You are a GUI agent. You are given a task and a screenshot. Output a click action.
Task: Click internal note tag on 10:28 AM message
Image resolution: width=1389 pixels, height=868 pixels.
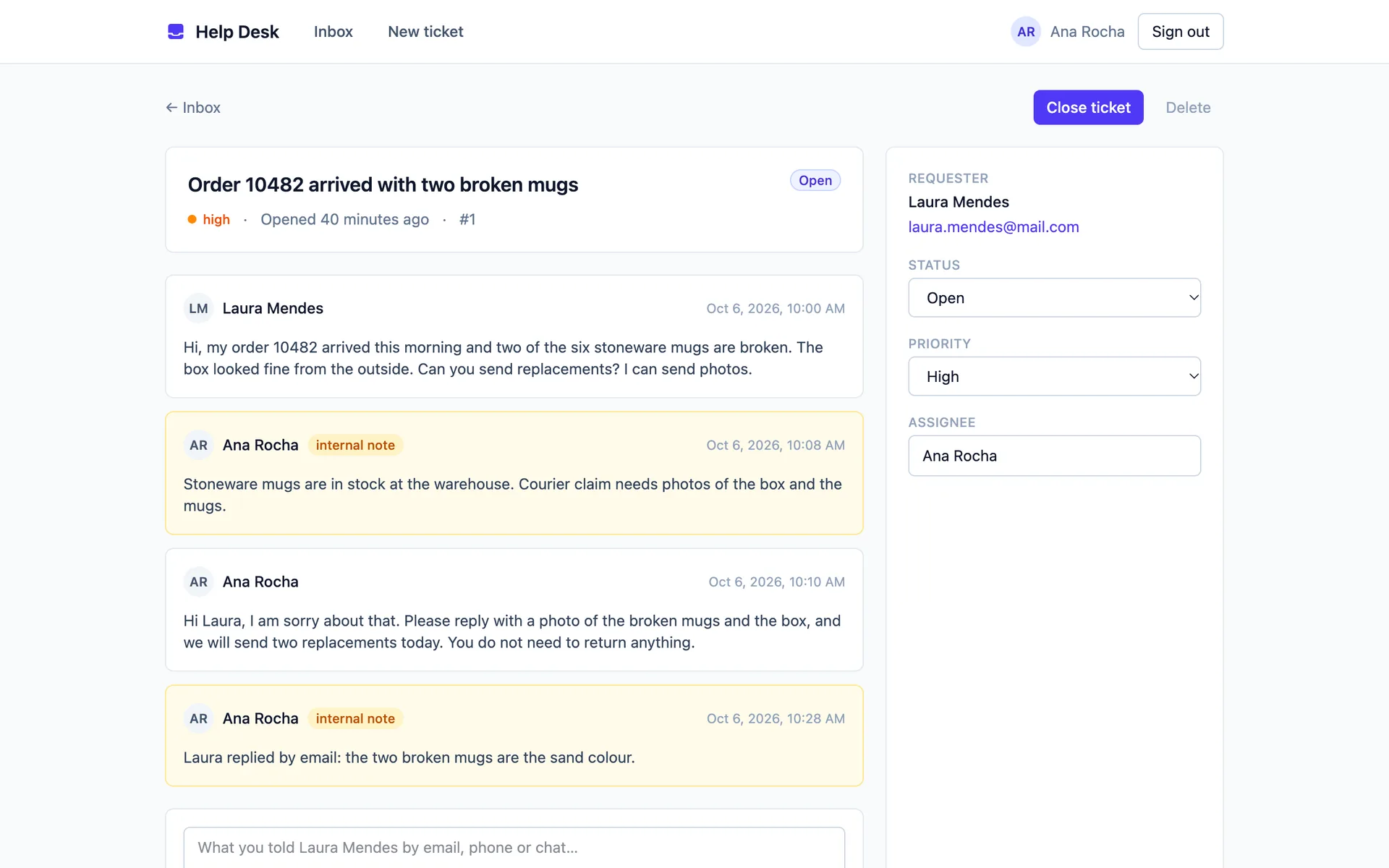click(355, 718)
